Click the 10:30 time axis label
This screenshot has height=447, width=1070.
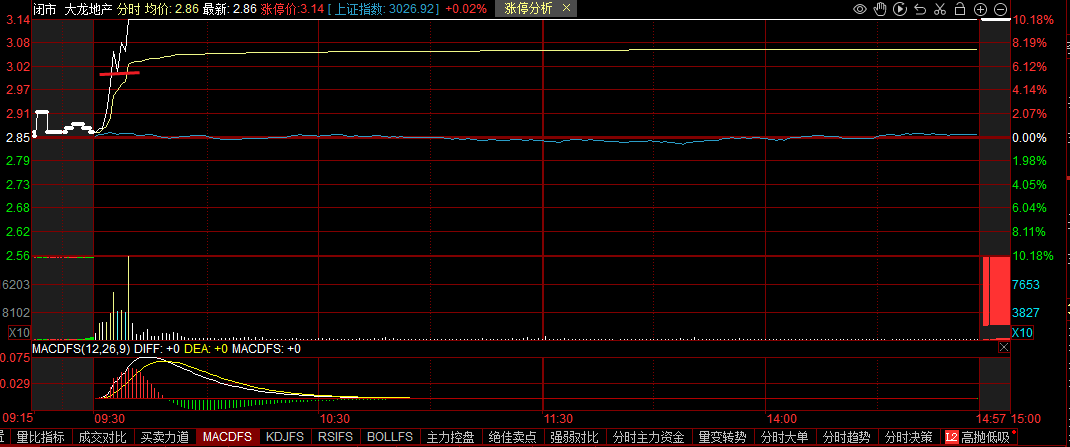334,418
